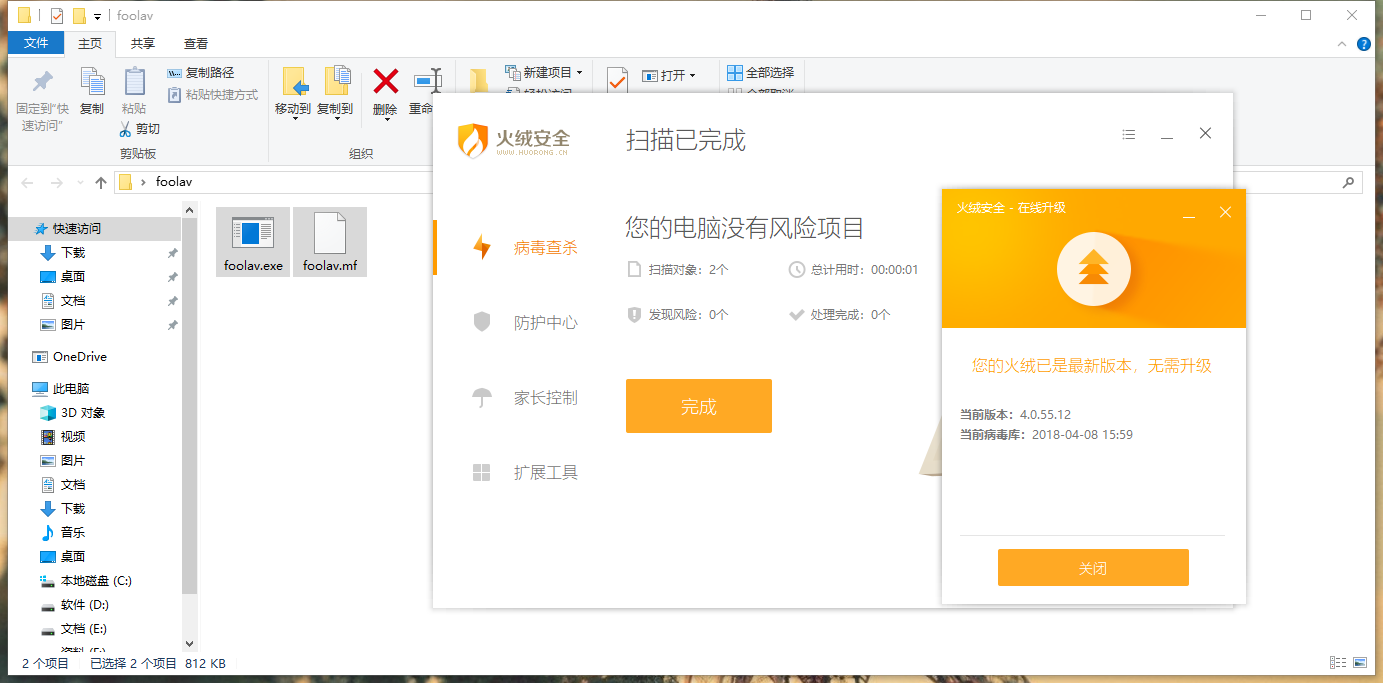This screenshot has width=1383, height=683.
Task: Open the 复制到 dropdown arrow
Action: tap(336, 120)
